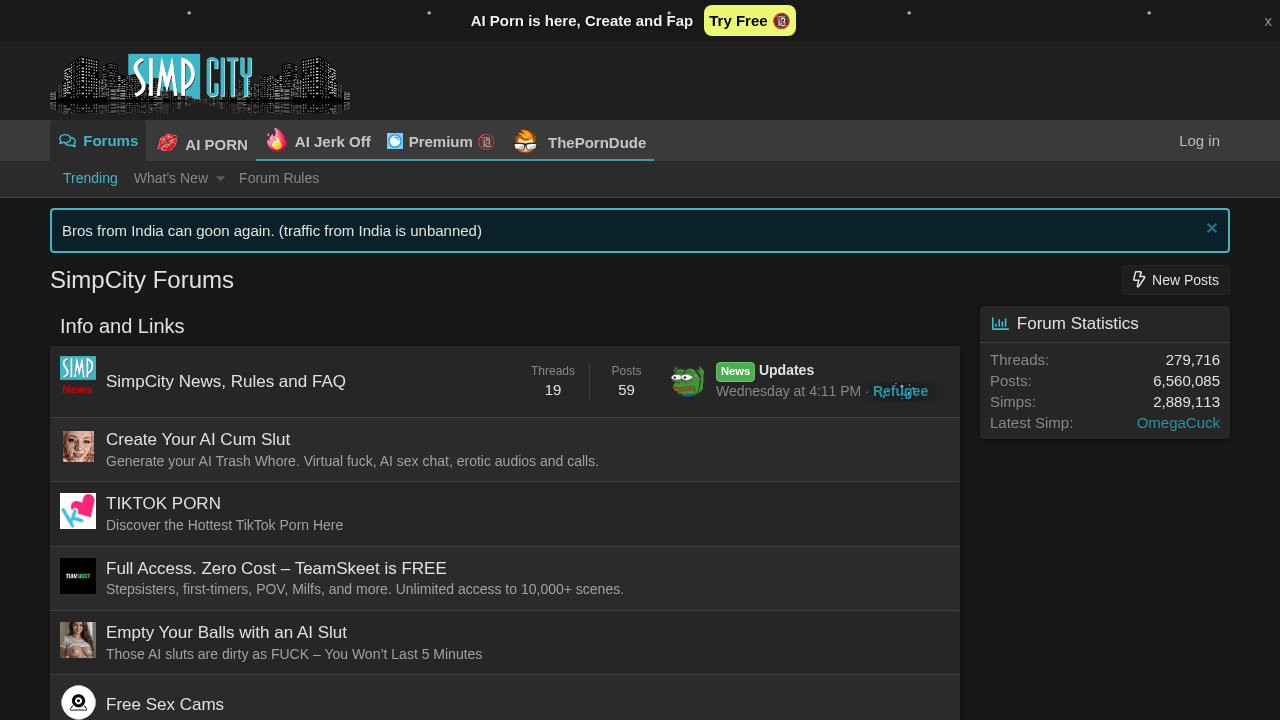Click the TeamSkeet logo icon

[78, 576]
